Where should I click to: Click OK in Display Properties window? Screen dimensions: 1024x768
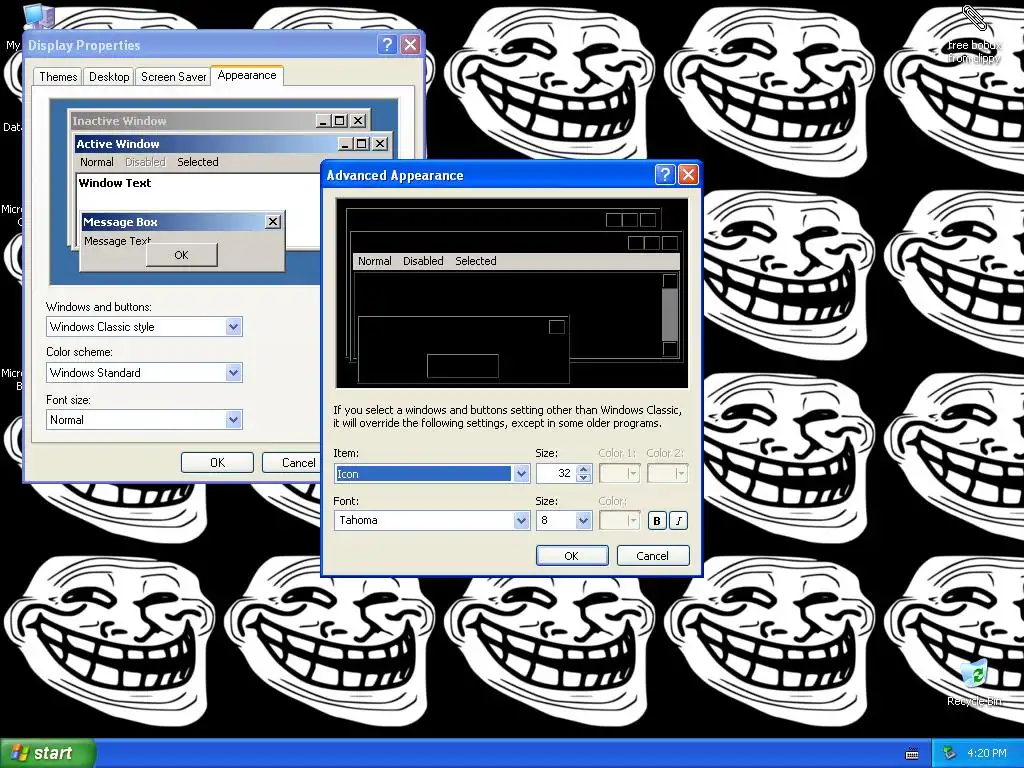point(217,462)
